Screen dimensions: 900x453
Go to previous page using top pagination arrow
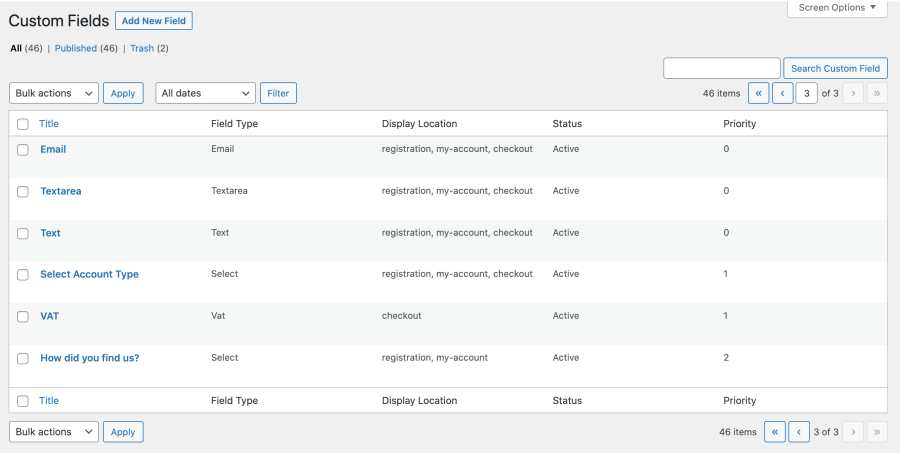coord(781,93)
